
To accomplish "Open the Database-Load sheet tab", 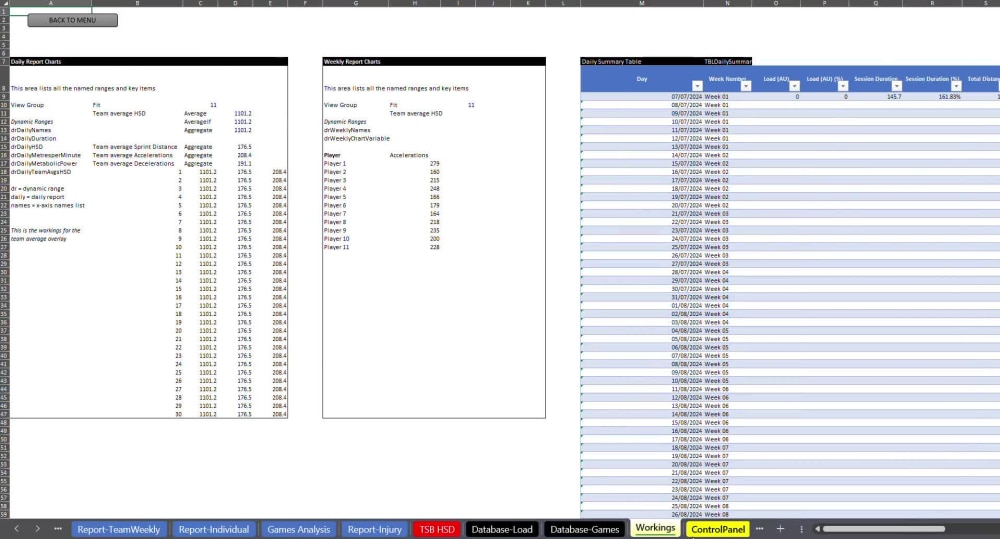I will coord(502,529).
